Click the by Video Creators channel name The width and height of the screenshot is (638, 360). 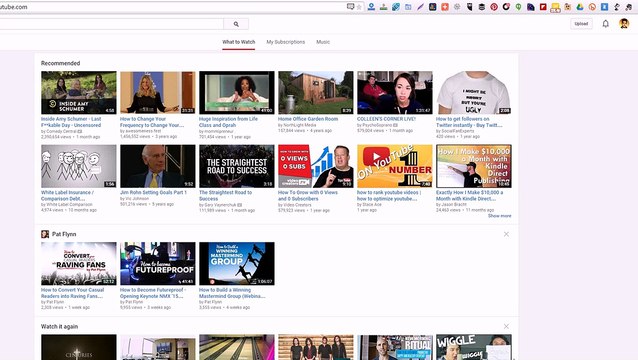(295, 205)
